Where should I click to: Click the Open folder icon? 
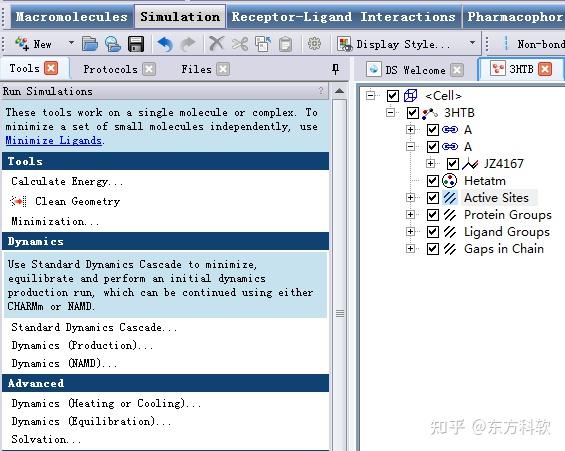click(x=90, y=44)
